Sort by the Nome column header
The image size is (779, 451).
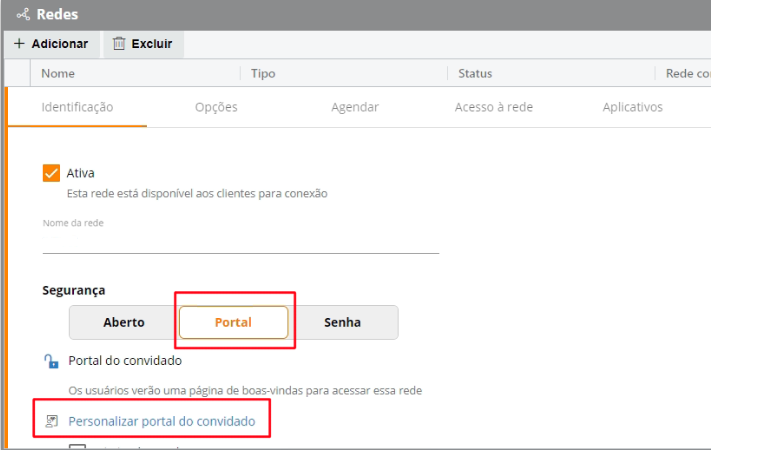pyautogui.click(x=58, y=74)
